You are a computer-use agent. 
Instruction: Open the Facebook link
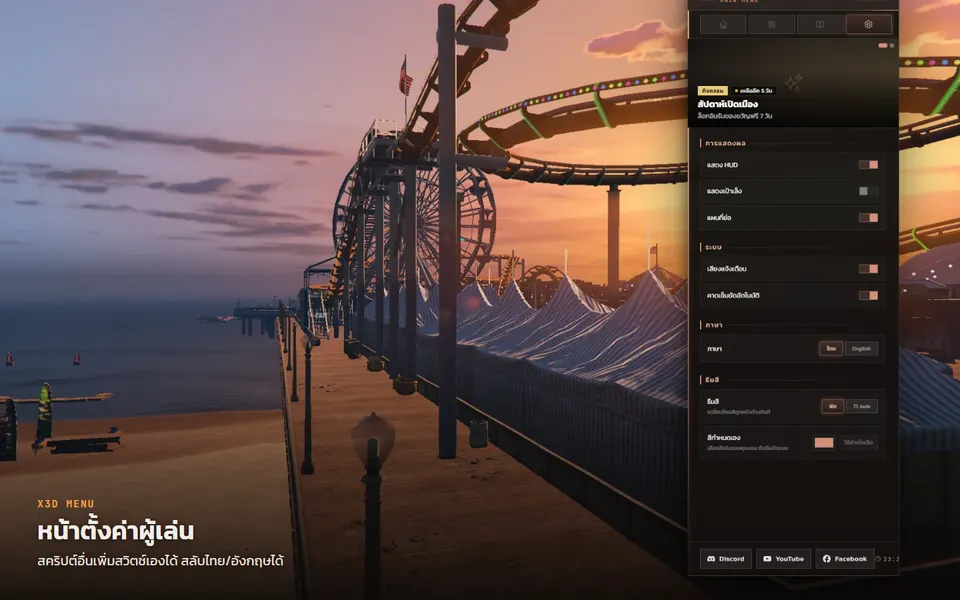coord(845,559)
